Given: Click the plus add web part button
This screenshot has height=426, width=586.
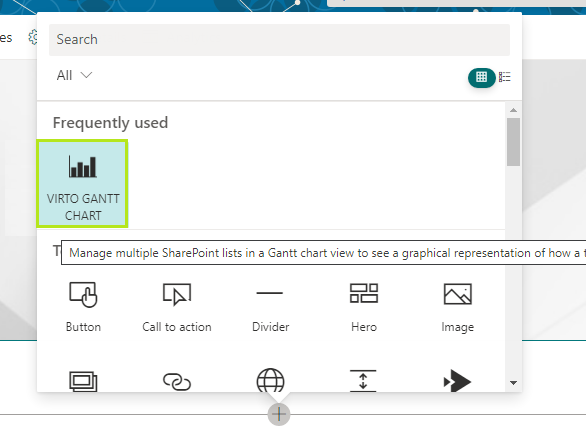Looking at the screenshot, I should [x=279, y=414].
